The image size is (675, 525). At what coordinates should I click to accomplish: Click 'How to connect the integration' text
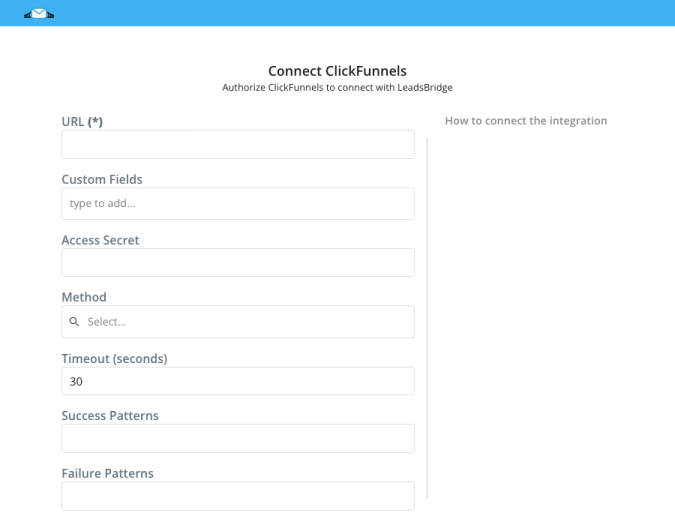click(526, 121)
